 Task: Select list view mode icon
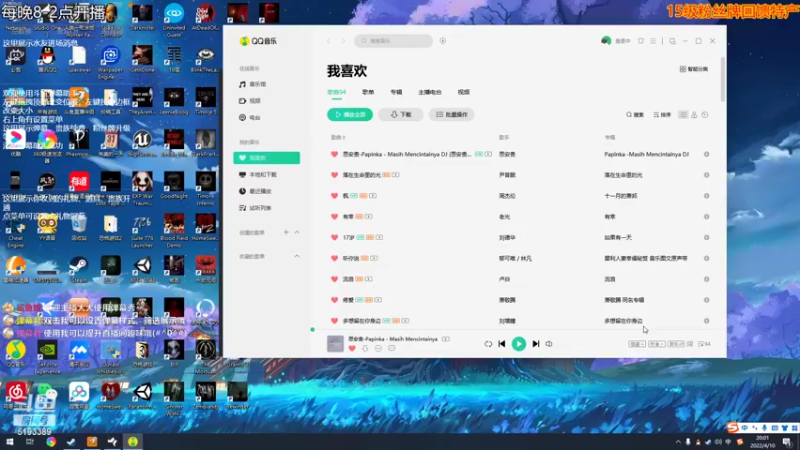click(x=683, y=115)
